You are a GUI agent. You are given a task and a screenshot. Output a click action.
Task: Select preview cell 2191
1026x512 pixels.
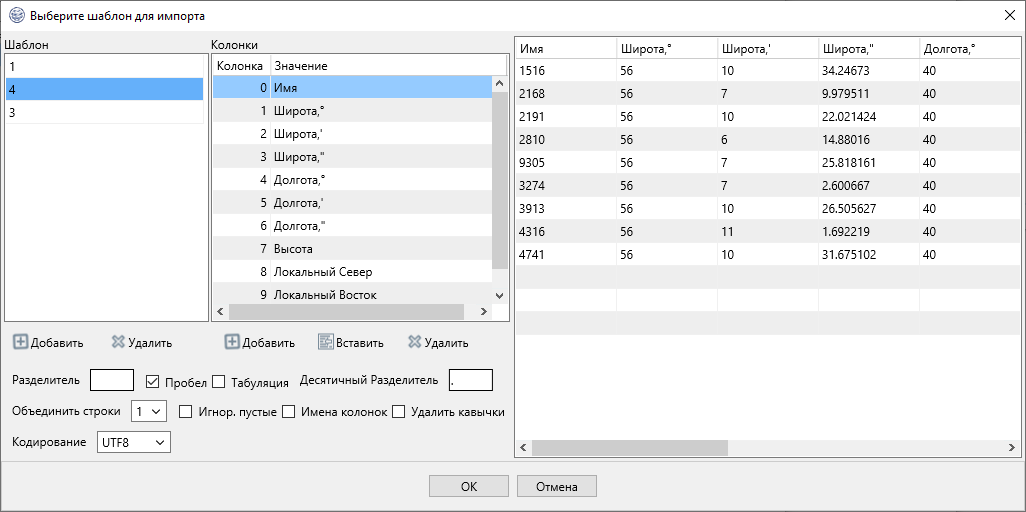click(565, 117)
